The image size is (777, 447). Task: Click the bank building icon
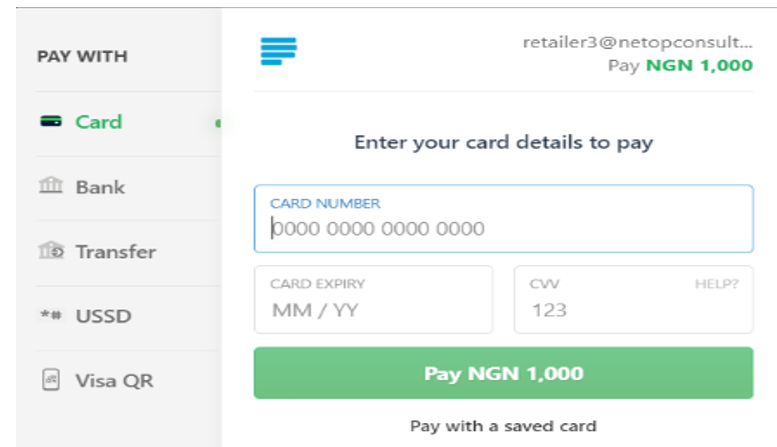click(x=51, y=185)
